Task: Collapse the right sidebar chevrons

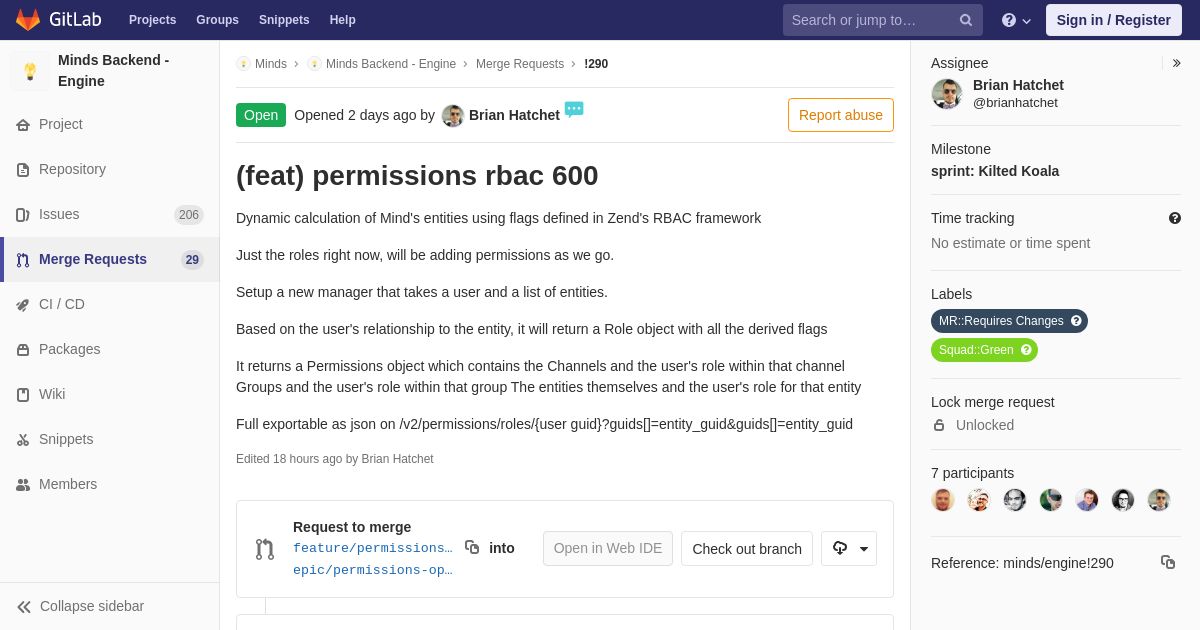Action: point(1176,63)
